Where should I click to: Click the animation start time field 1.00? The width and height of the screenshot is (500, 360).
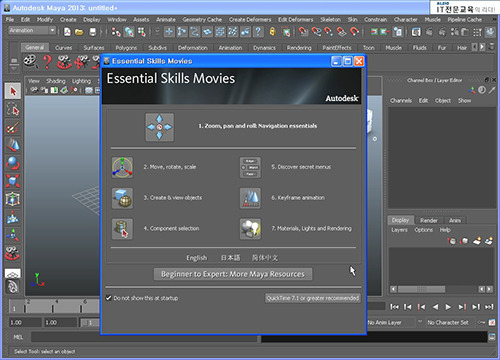[25, 322]
